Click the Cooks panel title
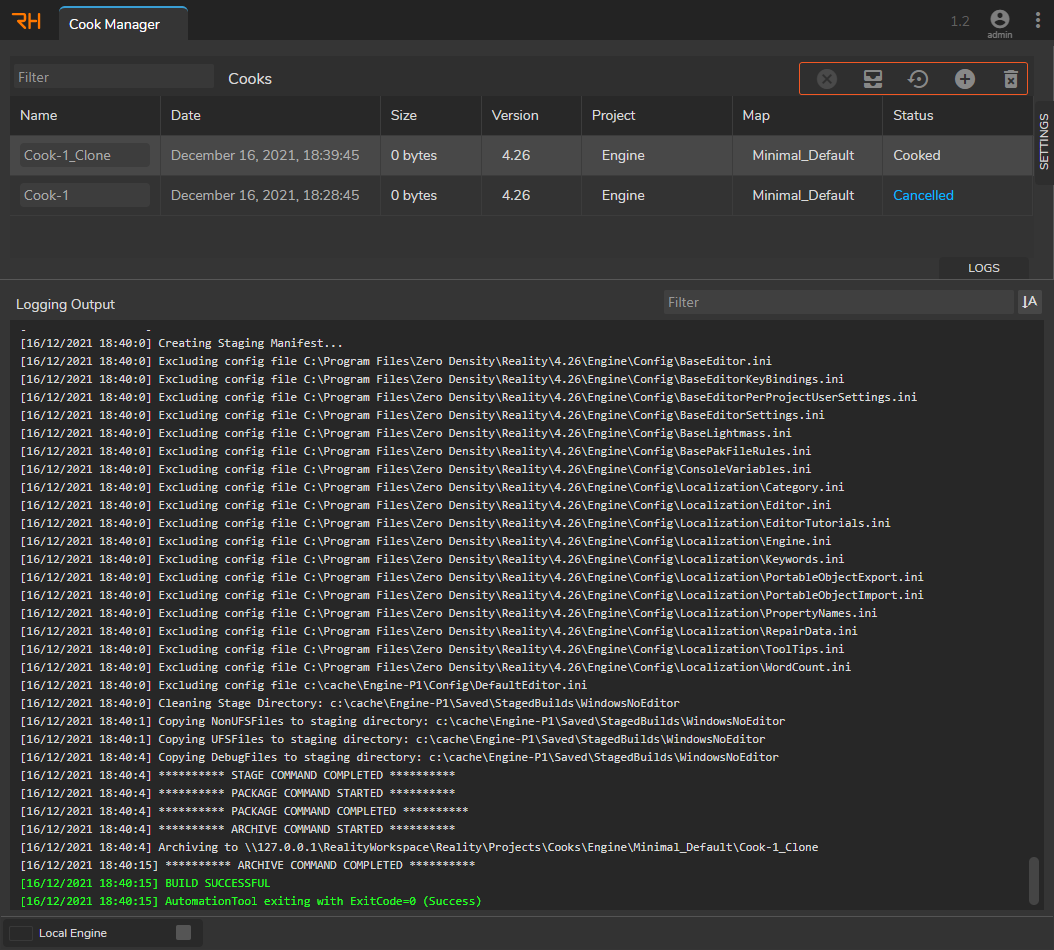 250,79
